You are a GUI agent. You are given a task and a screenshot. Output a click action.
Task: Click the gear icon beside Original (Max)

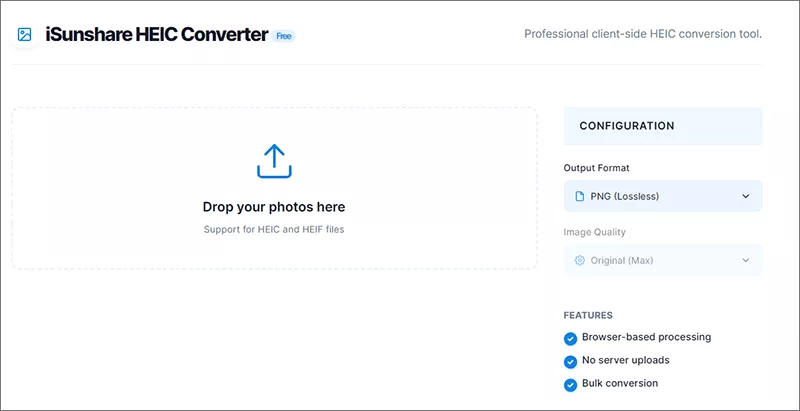pos(580,261)
